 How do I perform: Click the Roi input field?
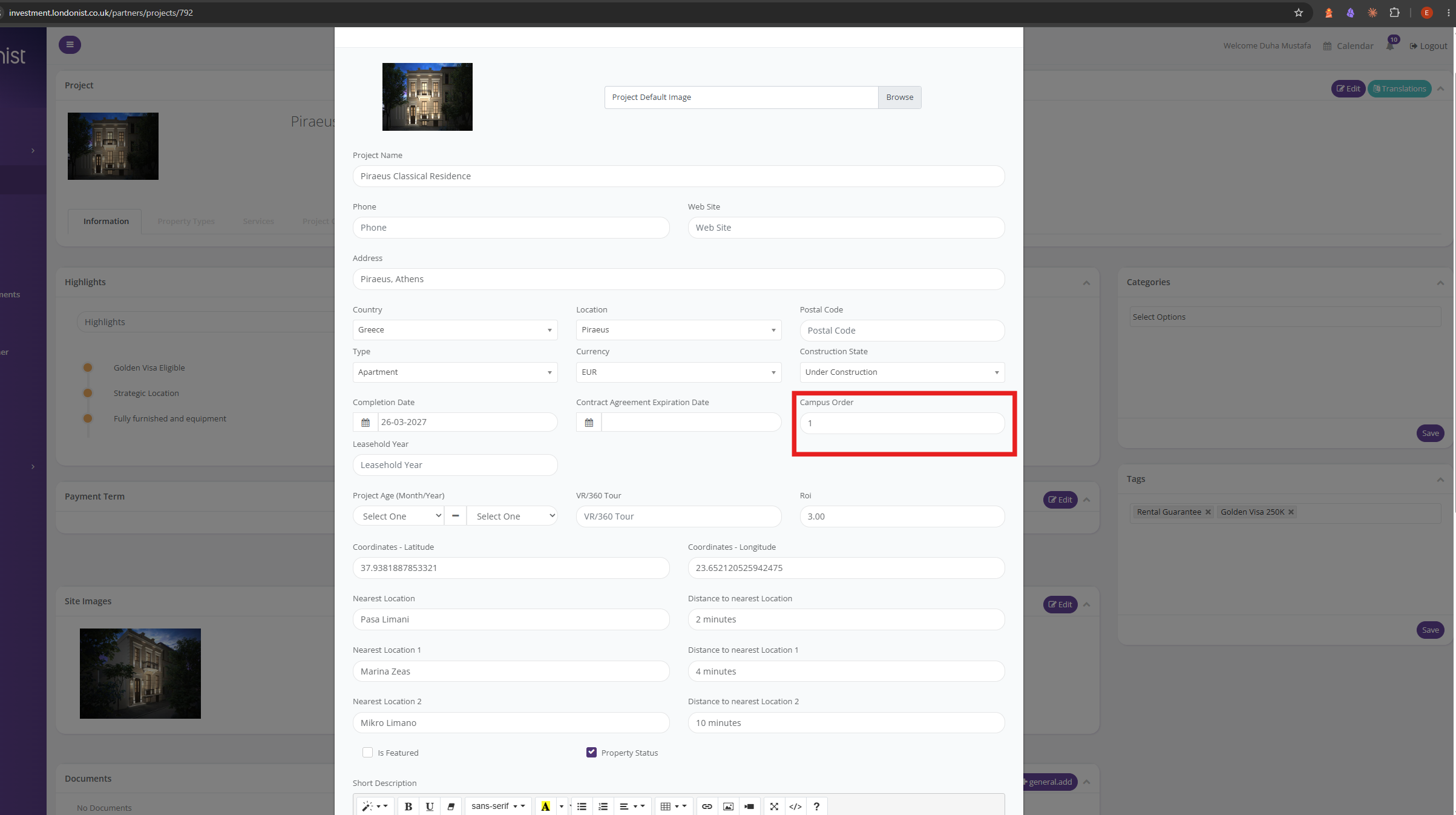point(902,516)
